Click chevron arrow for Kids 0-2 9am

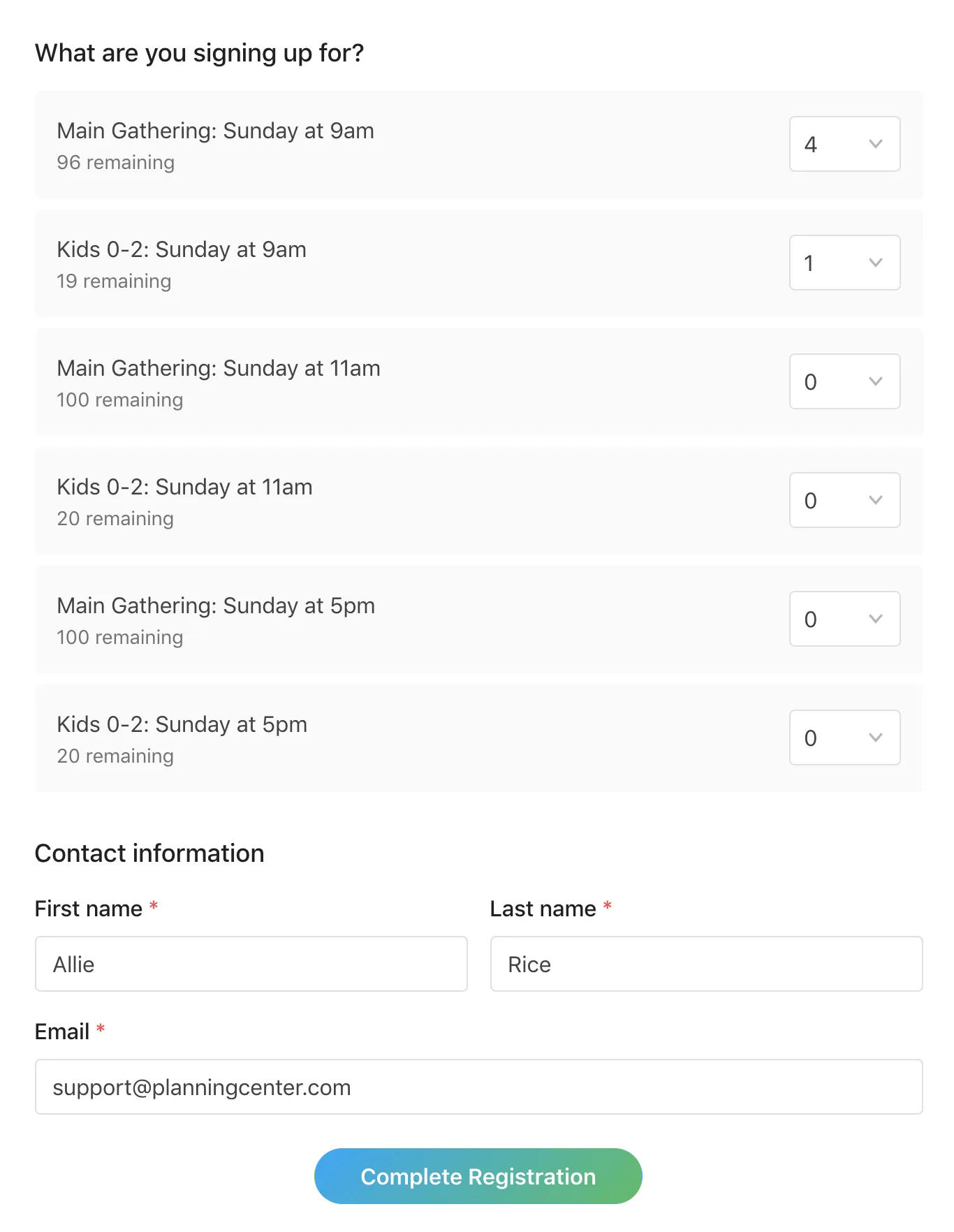(x=875, y=263)
